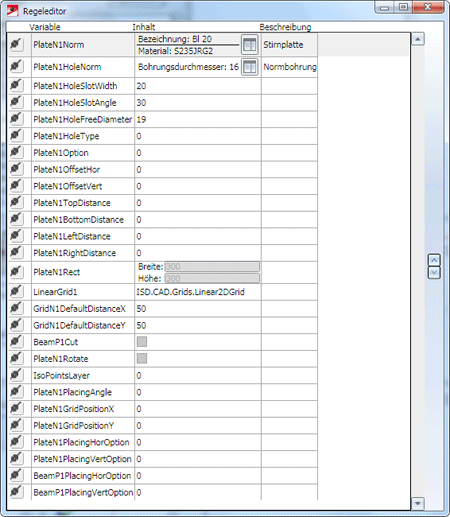Click the pin icon beside PlateN1HoleSlotWidth
Image resolution: width=450 pixels, height=517 pixels.
(x=16, y=86)
